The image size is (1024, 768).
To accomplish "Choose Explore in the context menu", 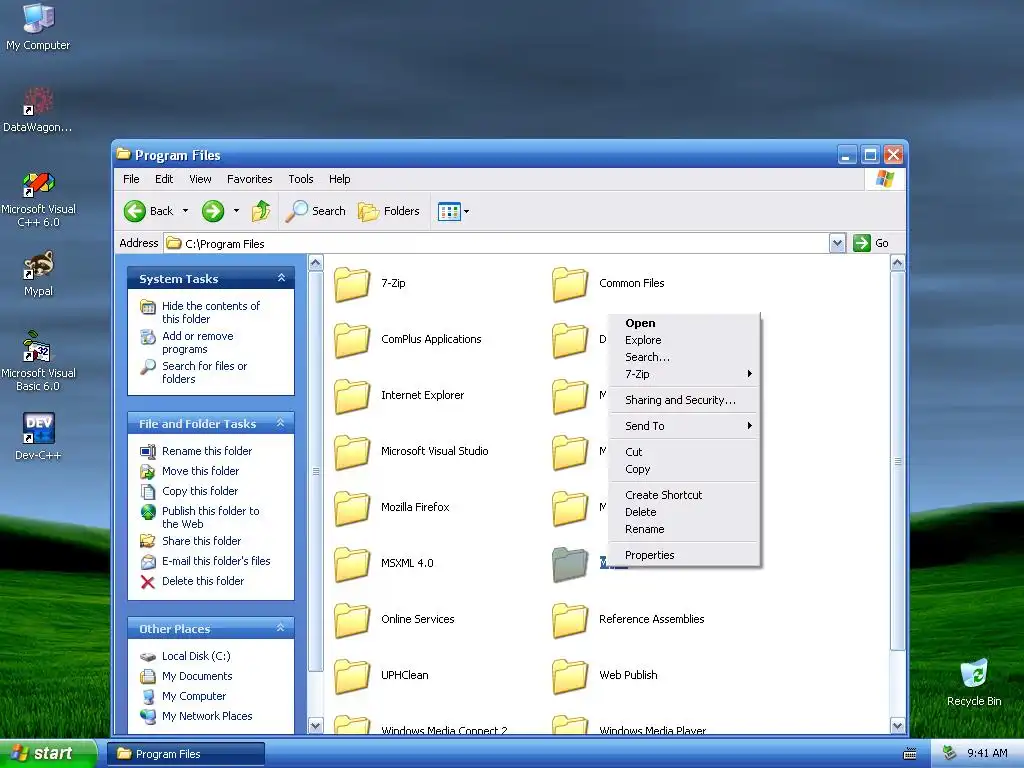I will 684,340.
